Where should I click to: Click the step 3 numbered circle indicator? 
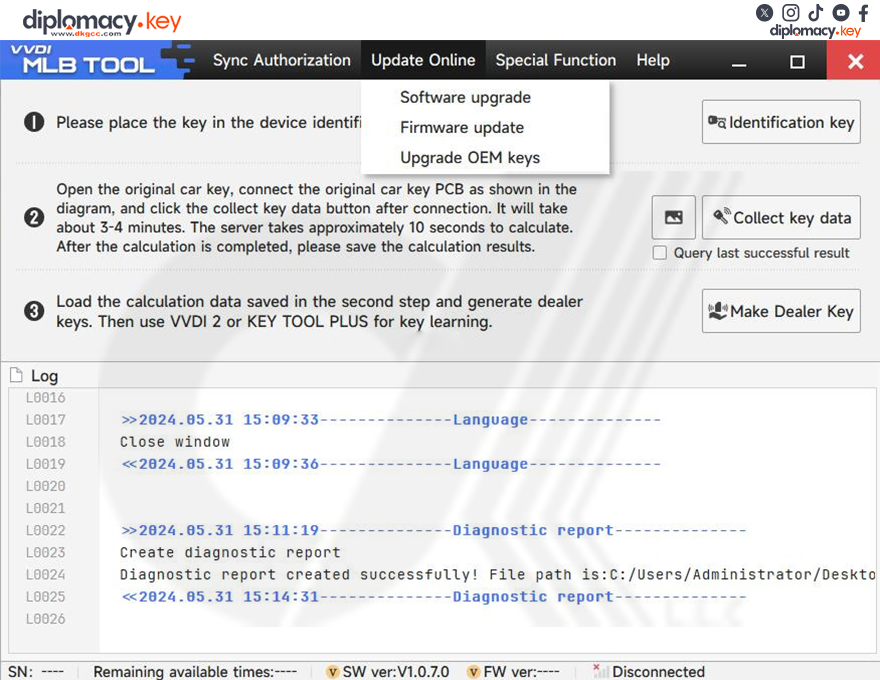coord(33,311)
